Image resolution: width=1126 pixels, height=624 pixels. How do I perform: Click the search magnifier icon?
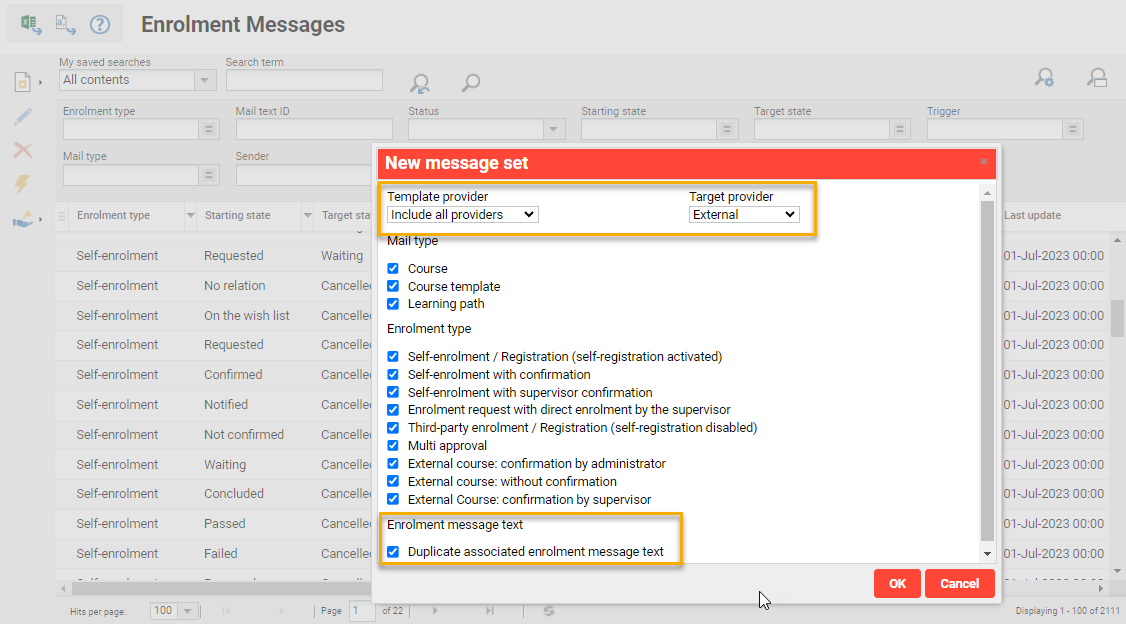470,83
